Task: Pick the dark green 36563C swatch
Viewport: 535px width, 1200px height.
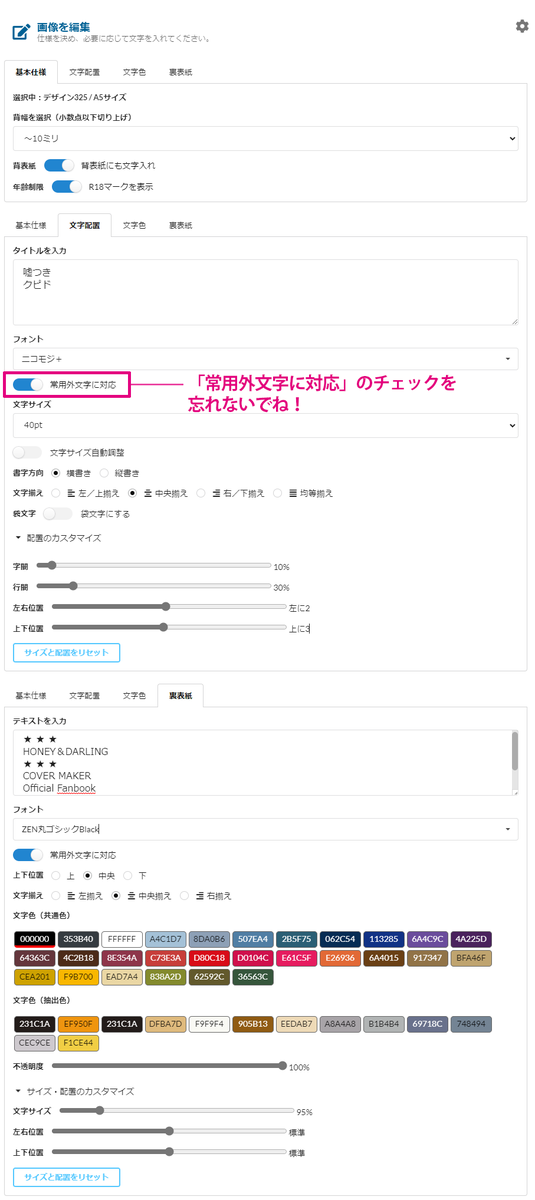Action: (252, 977)
